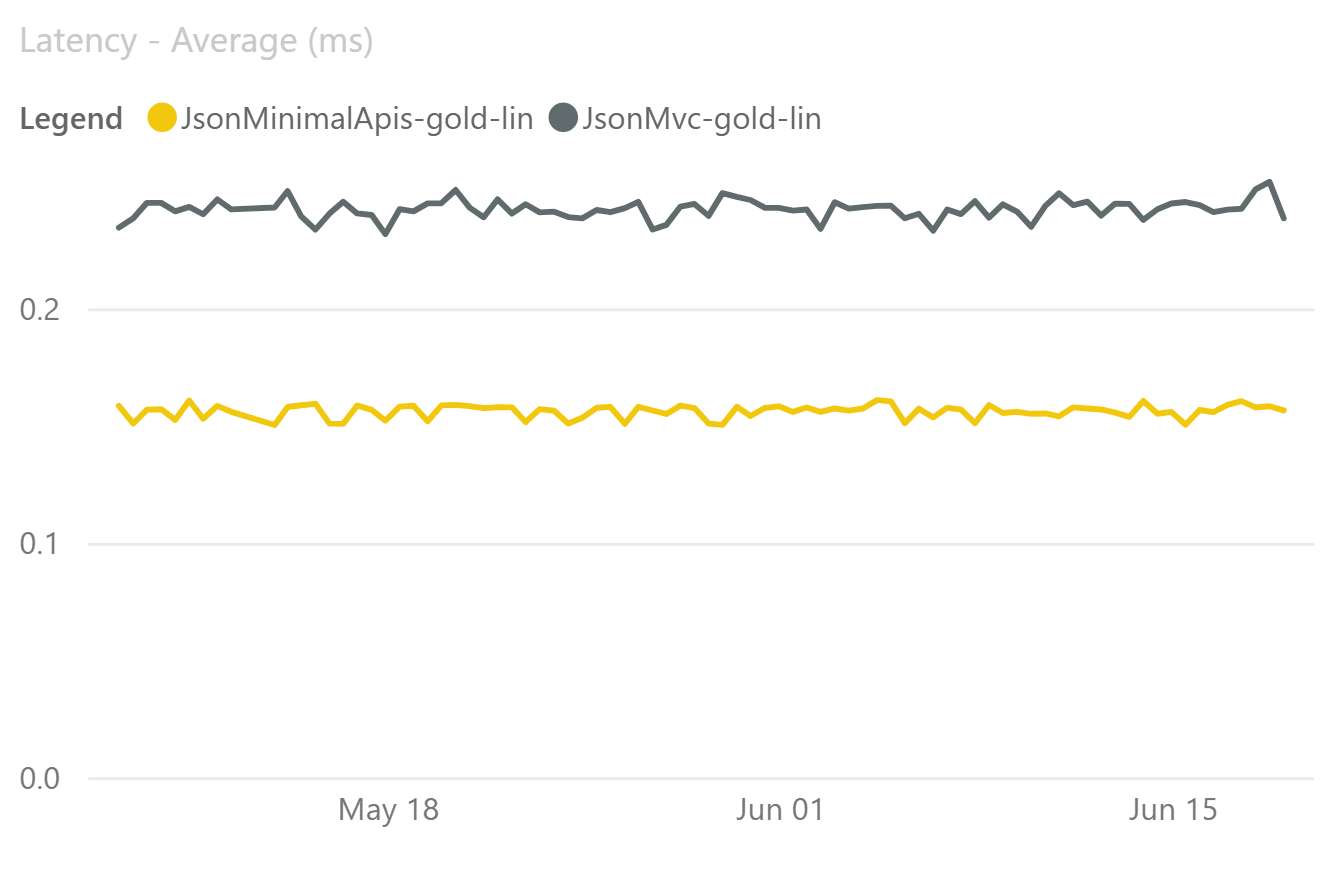Click the last point of the yellow line
The image size is (1343, 879).
click(x=1284, y=411)
